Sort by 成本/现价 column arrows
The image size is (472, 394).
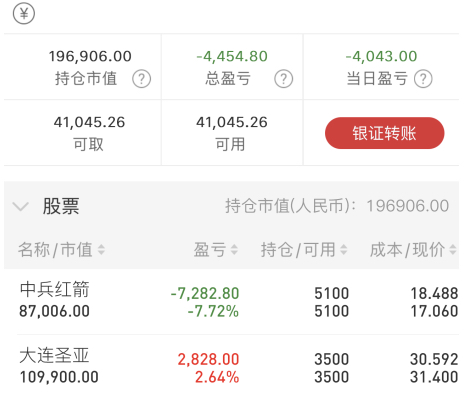(x=453, y=250)
